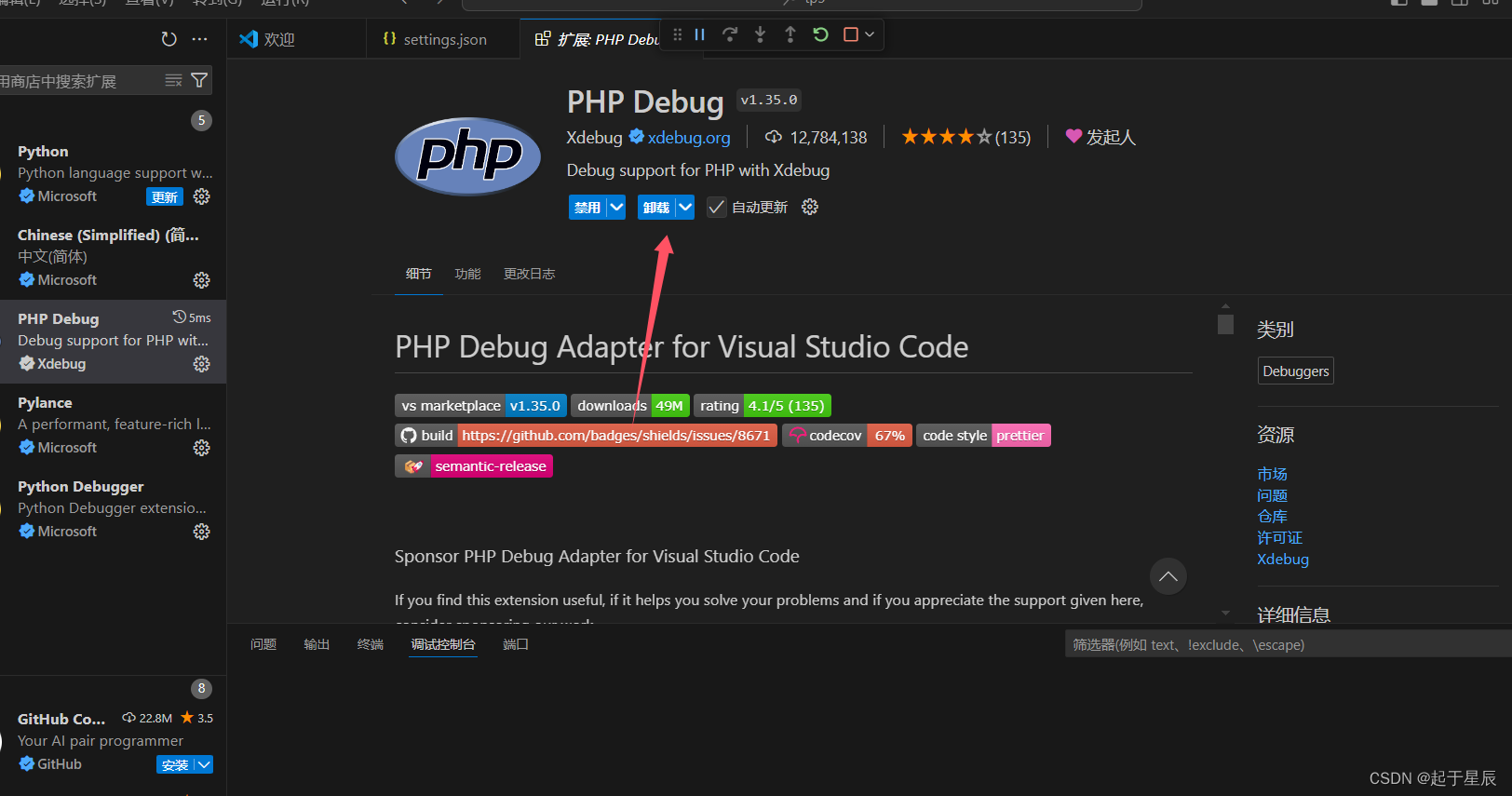Click the README vertical scrollbar thumb
1512x796 pixels.
(1225, 324)
